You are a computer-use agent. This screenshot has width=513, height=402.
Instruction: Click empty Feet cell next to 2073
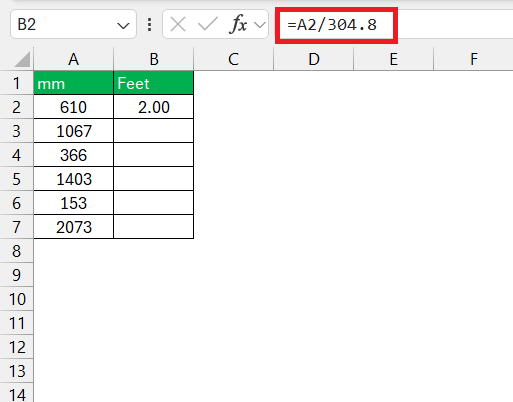point(154,227)
